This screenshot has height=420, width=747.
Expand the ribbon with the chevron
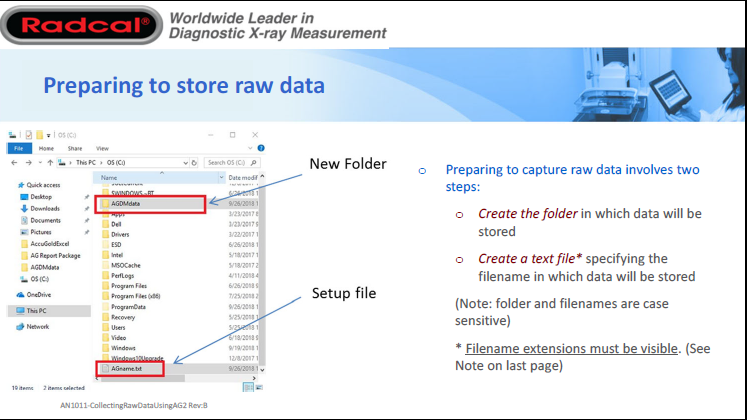coord(250,148)
